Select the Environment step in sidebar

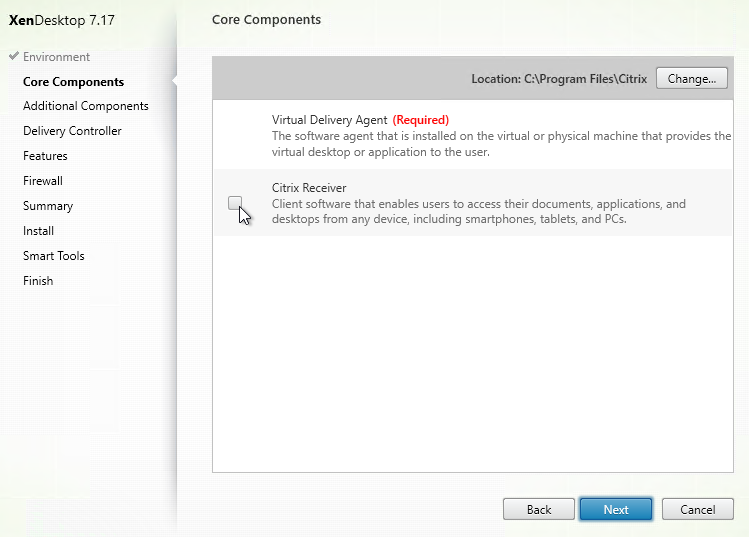coord(56,57)
